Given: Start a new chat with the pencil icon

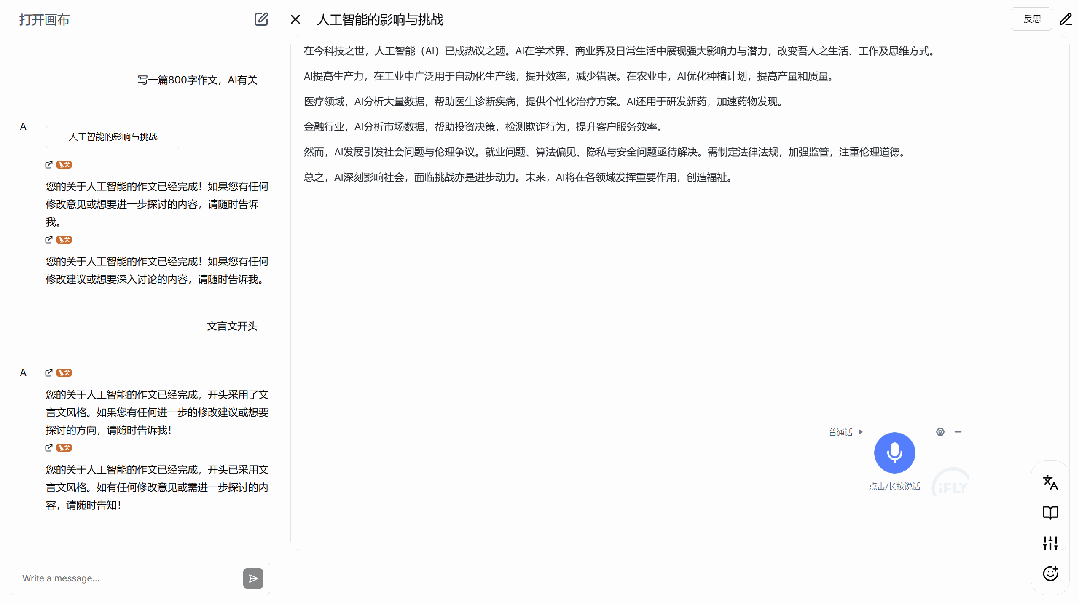Looking at the screenshot, I should (x=261, y=19).
